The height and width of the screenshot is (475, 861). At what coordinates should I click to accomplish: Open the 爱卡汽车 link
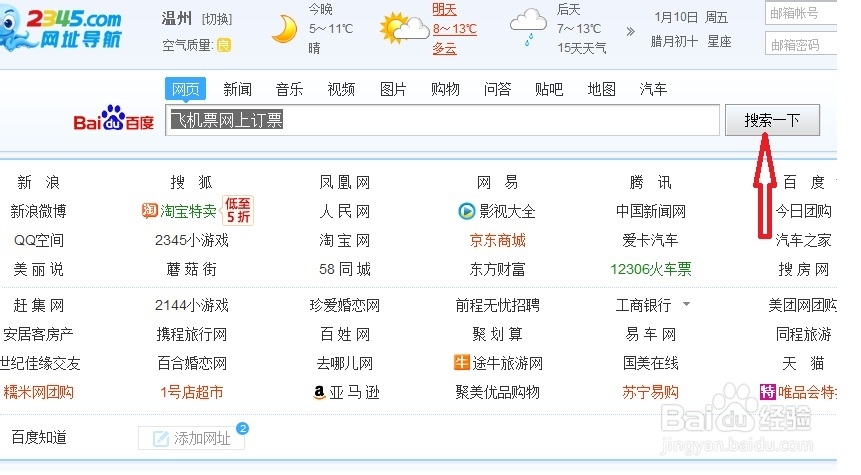[x=651, y=240]
